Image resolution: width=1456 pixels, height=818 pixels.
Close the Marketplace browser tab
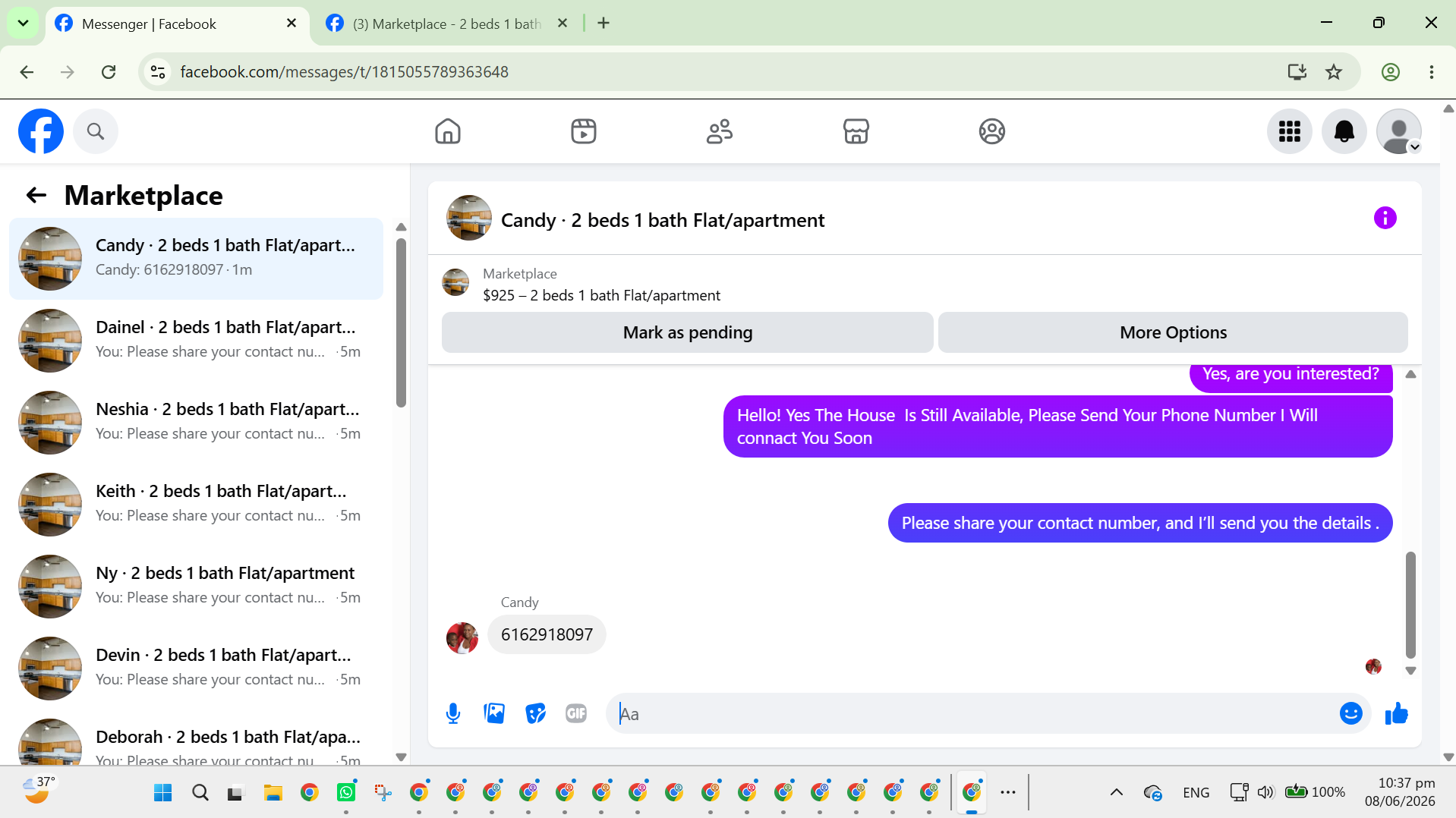pyautogui.click(x=563, y=24)
